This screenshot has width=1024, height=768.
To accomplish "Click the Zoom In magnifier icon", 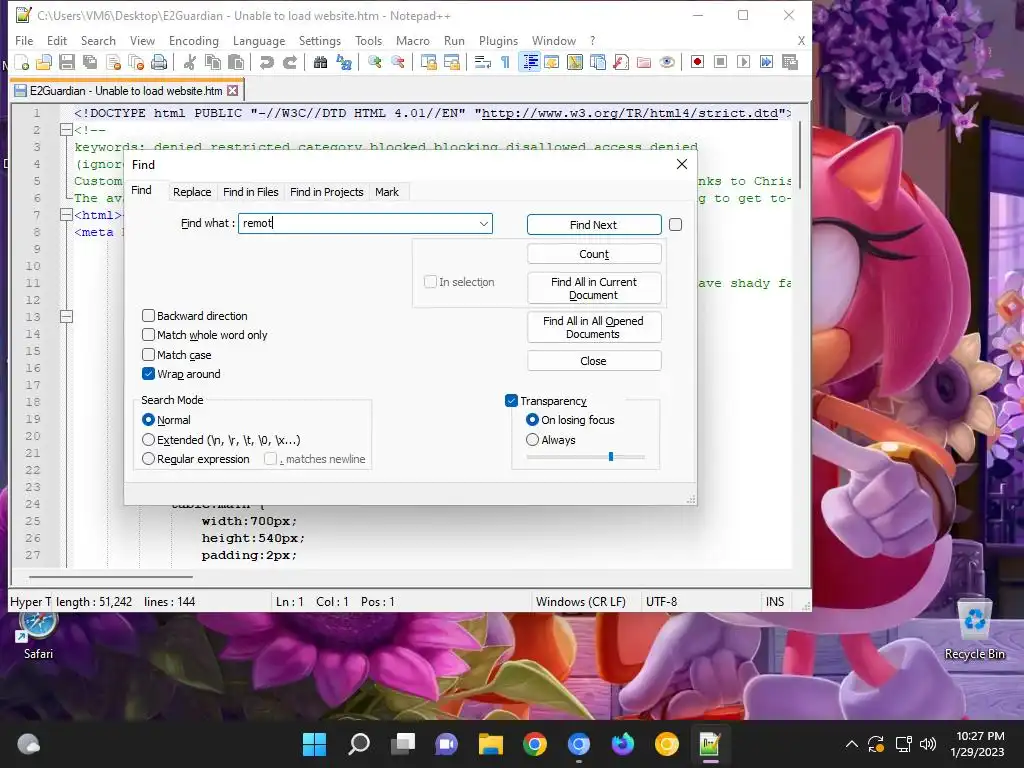I will [375, 62].
